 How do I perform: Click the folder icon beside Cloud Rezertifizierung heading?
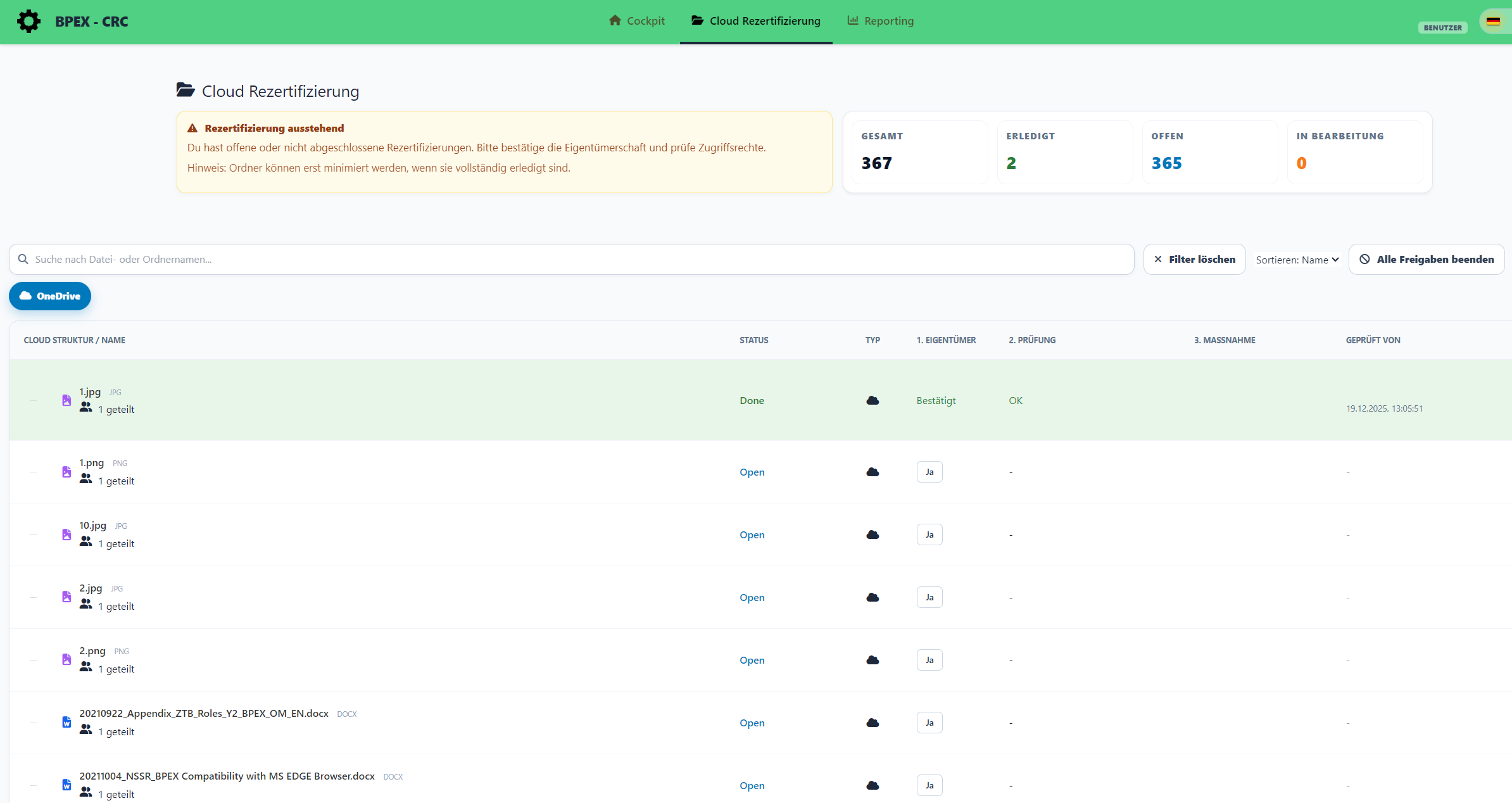186,91
